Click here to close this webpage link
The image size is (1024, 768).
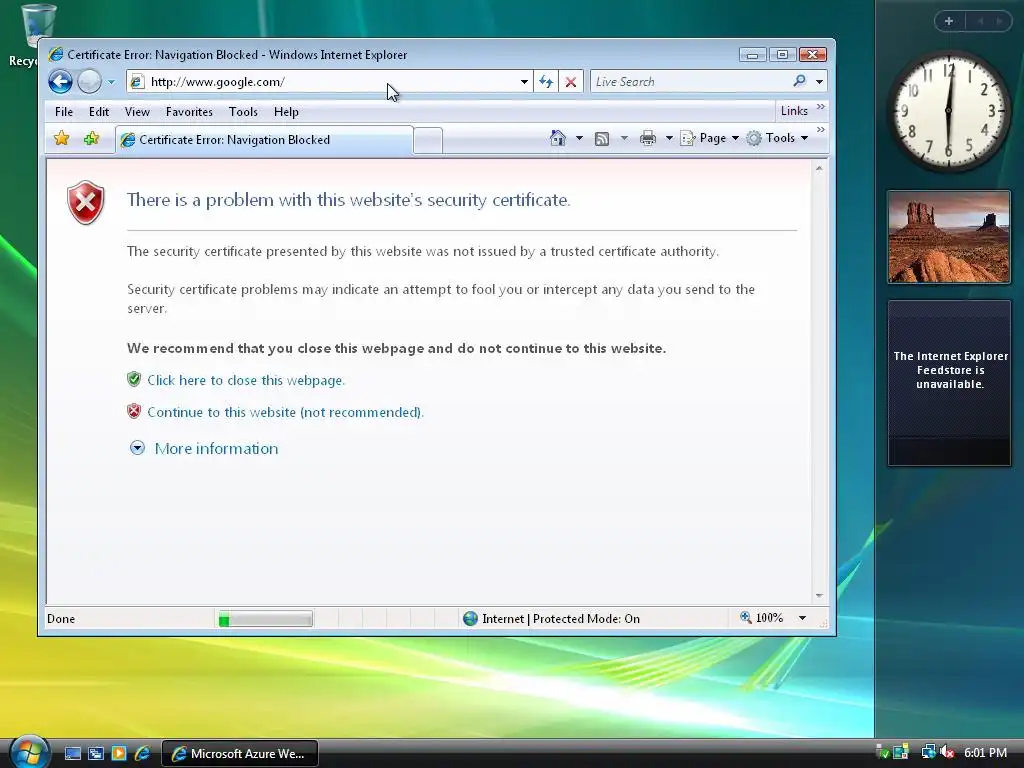click(x=246, y=380)
